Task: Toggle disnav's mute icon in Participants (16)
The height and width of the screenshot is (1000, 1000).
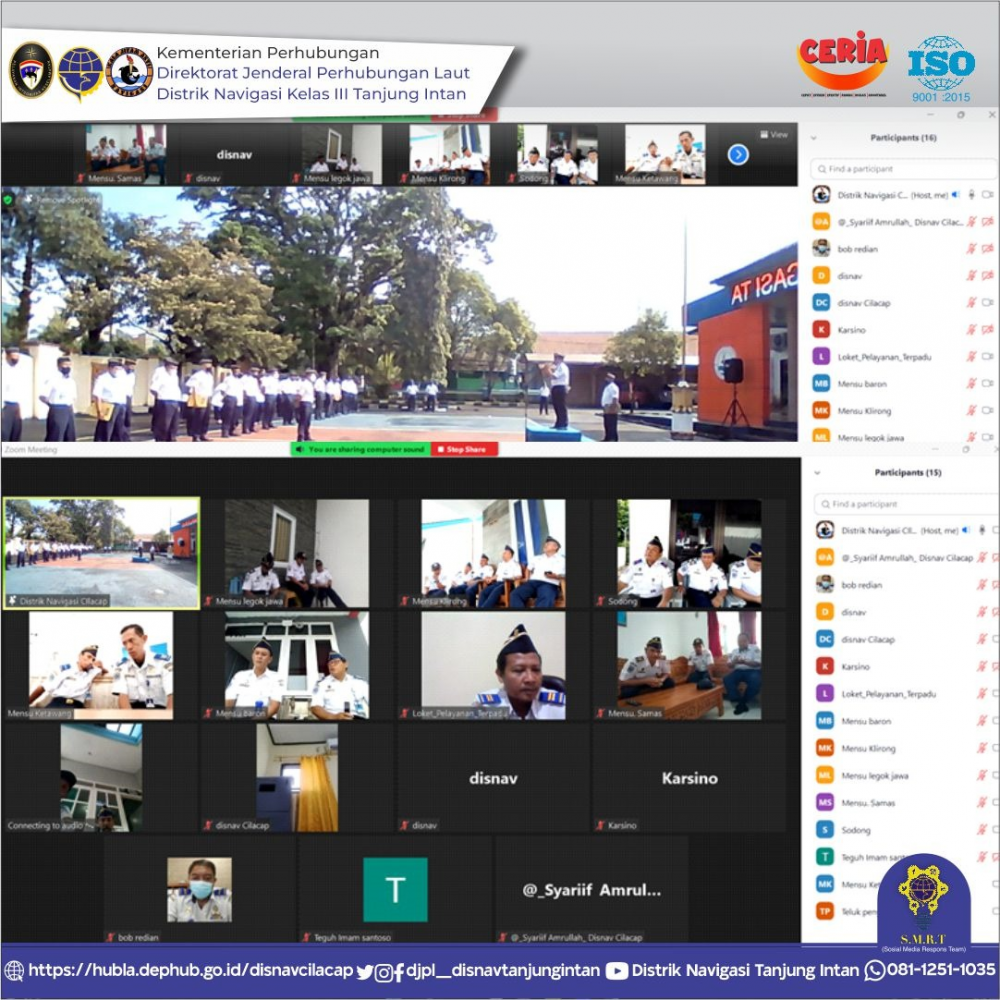Action: [971, 276]
